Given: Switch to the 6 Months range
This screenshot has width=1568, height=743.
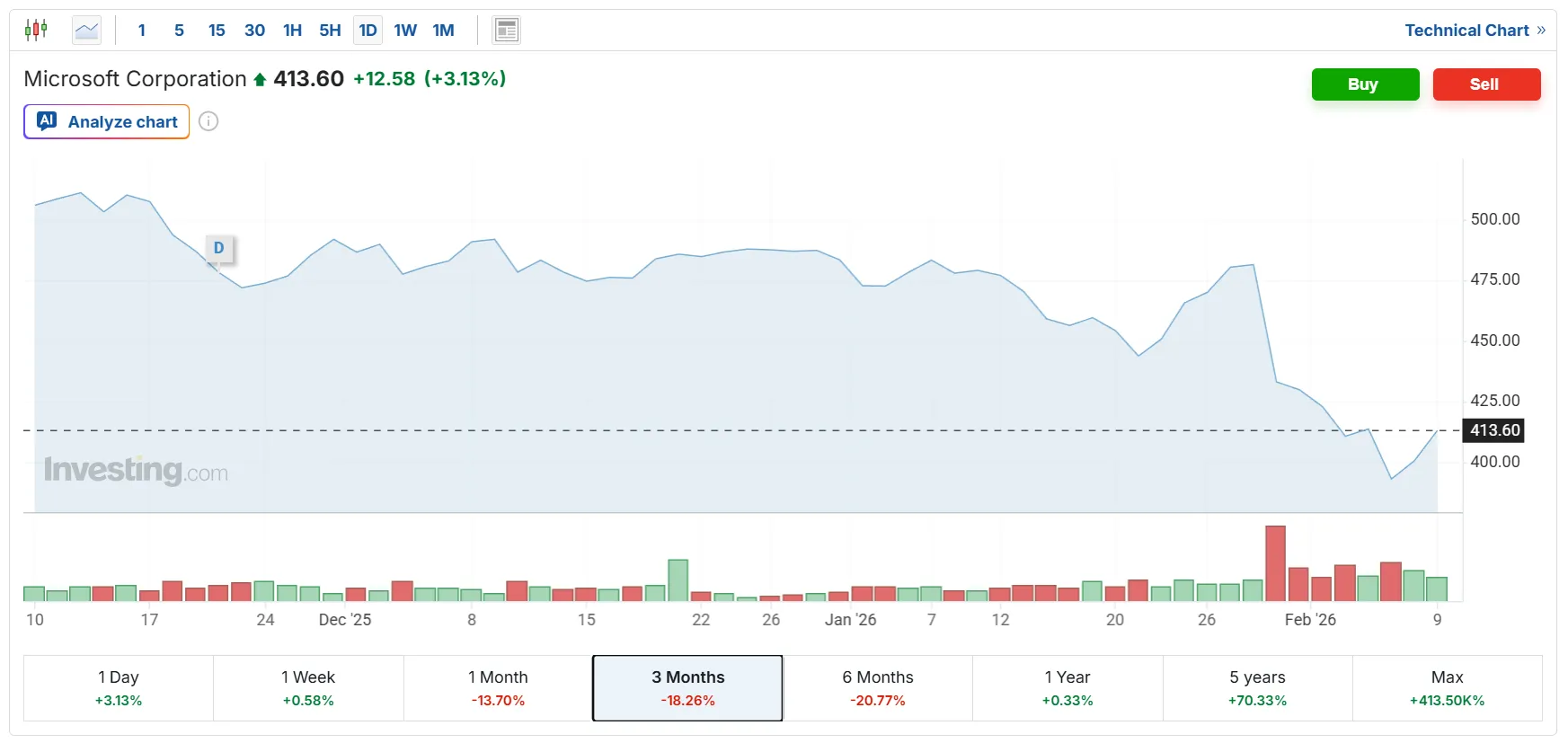Looking at the screenshot, I should 877,687.
